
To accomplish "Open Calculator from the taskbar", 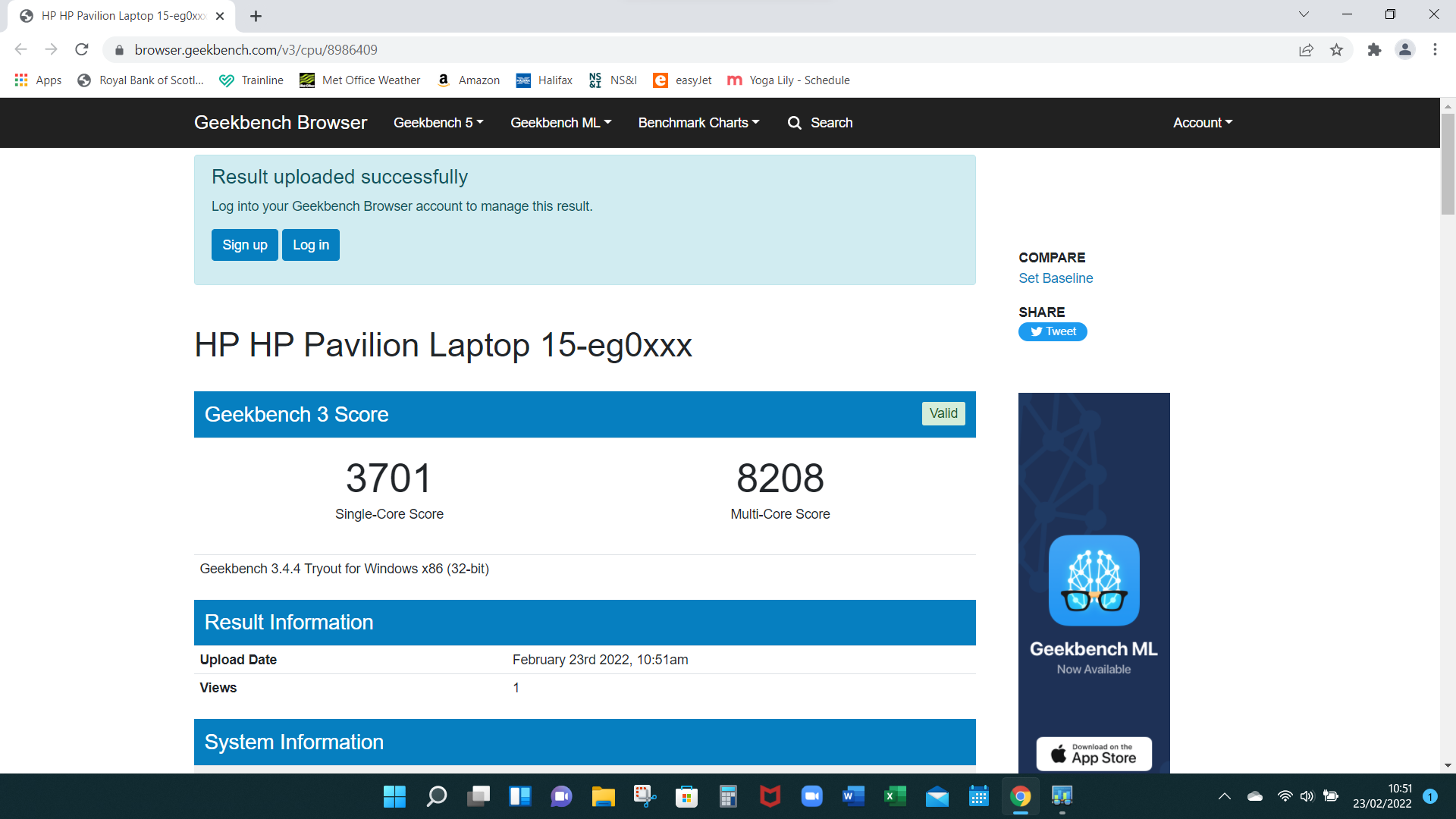I will [x=728, y=796].
